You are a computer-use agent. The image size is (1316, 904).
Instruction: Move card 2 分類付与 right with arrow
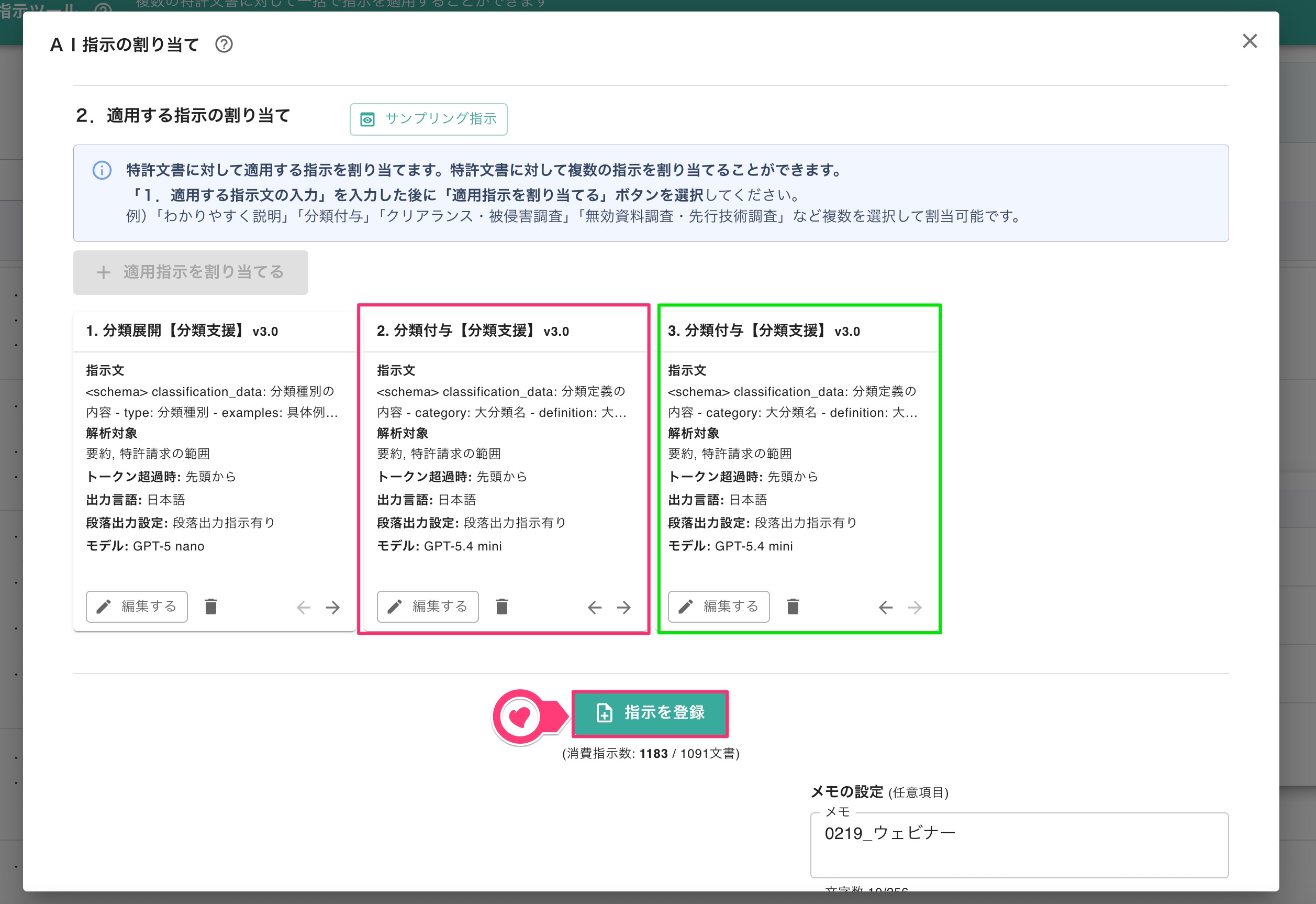point(624,608)
